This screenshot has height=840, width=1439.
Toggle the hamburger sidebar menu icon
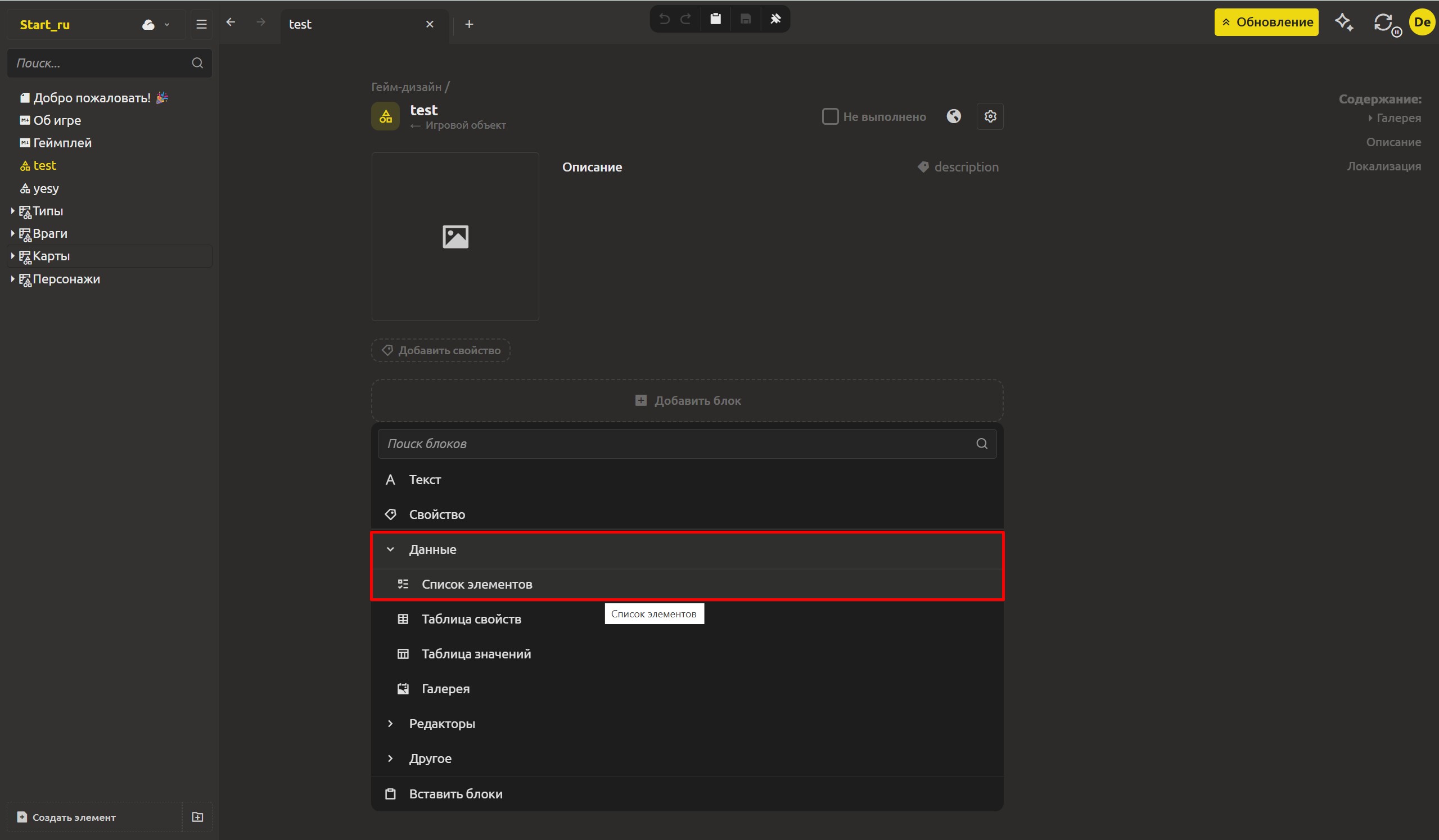pos(201,25)
